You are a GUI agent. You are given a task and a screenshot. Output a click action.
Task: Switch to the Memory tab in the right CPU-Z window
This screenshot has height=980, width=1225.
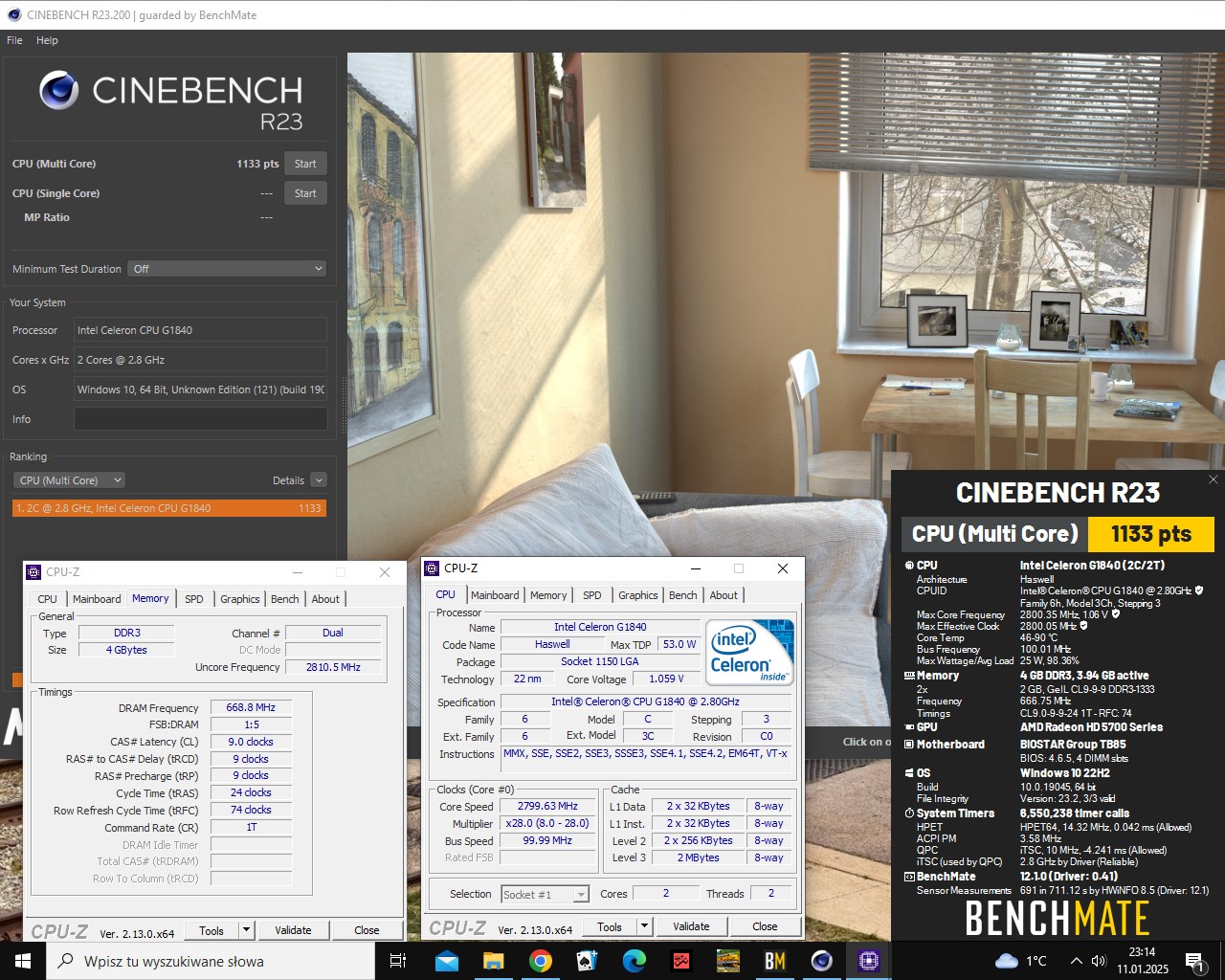pos(548,595)
